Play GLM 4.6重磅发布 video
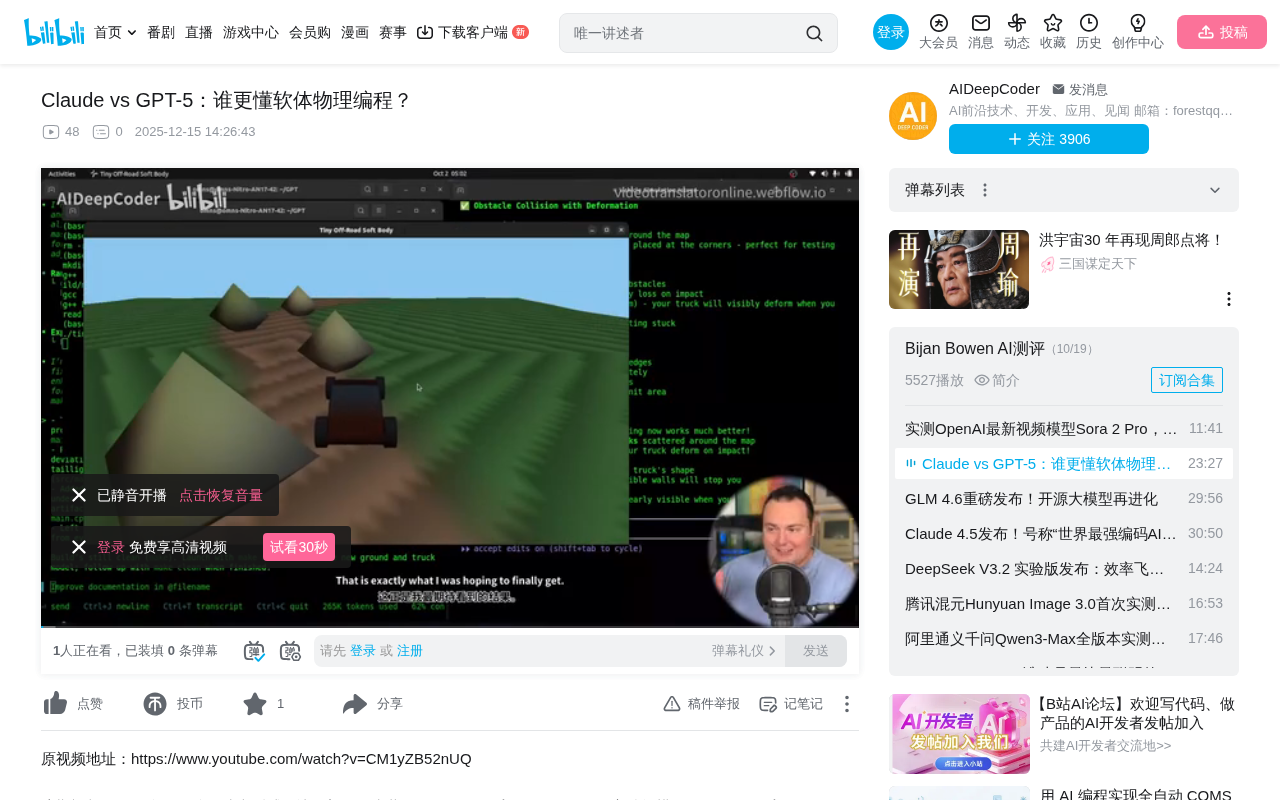The height and width of the screenshot is (800, 1280). 1064,498
